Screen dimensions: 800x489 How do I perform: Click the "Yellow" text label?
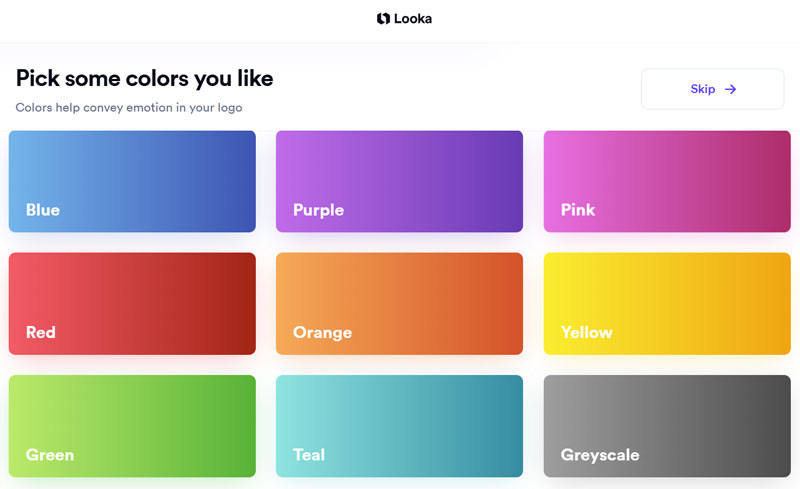[587, 332]
